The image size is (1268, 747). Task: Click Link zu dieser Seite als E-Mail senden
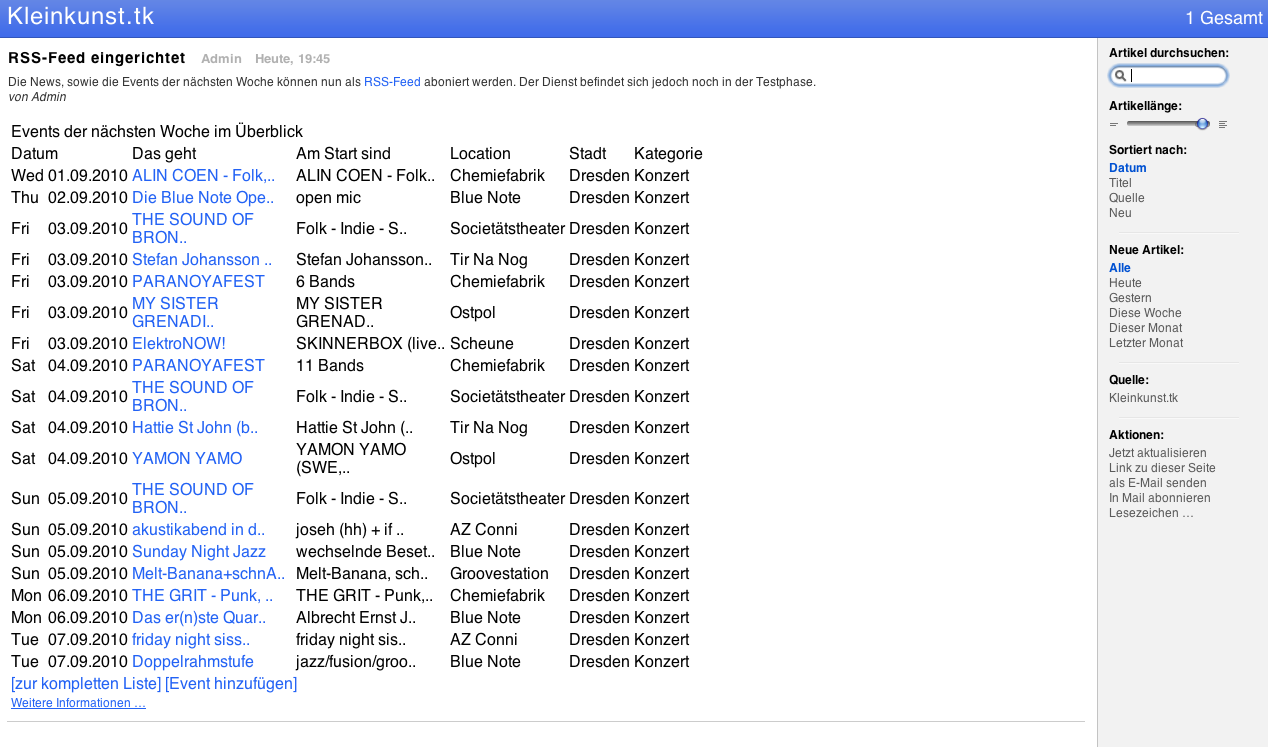tap(1162, 475)
